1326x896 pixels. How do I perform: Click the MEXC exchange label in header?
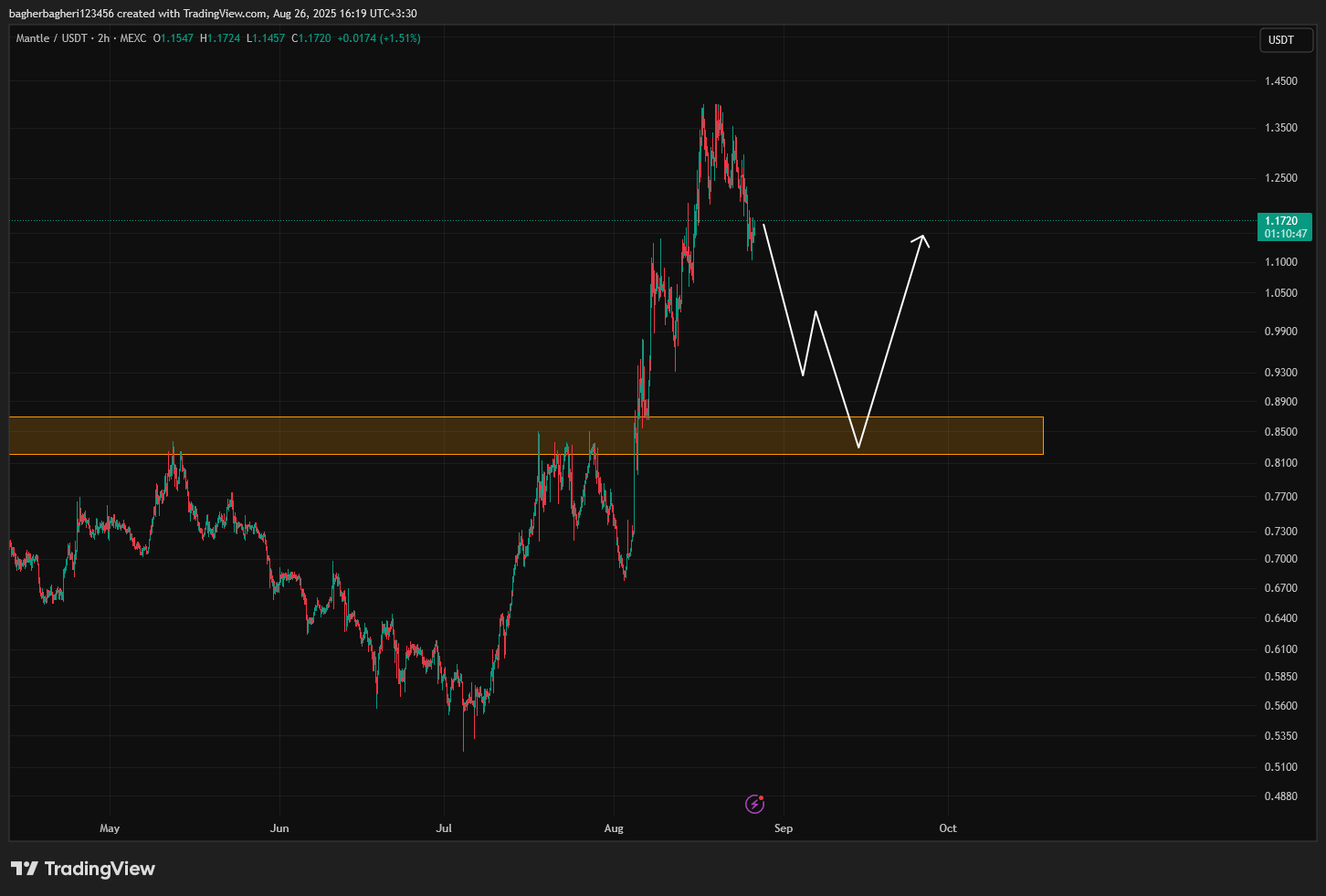[132, 38]
